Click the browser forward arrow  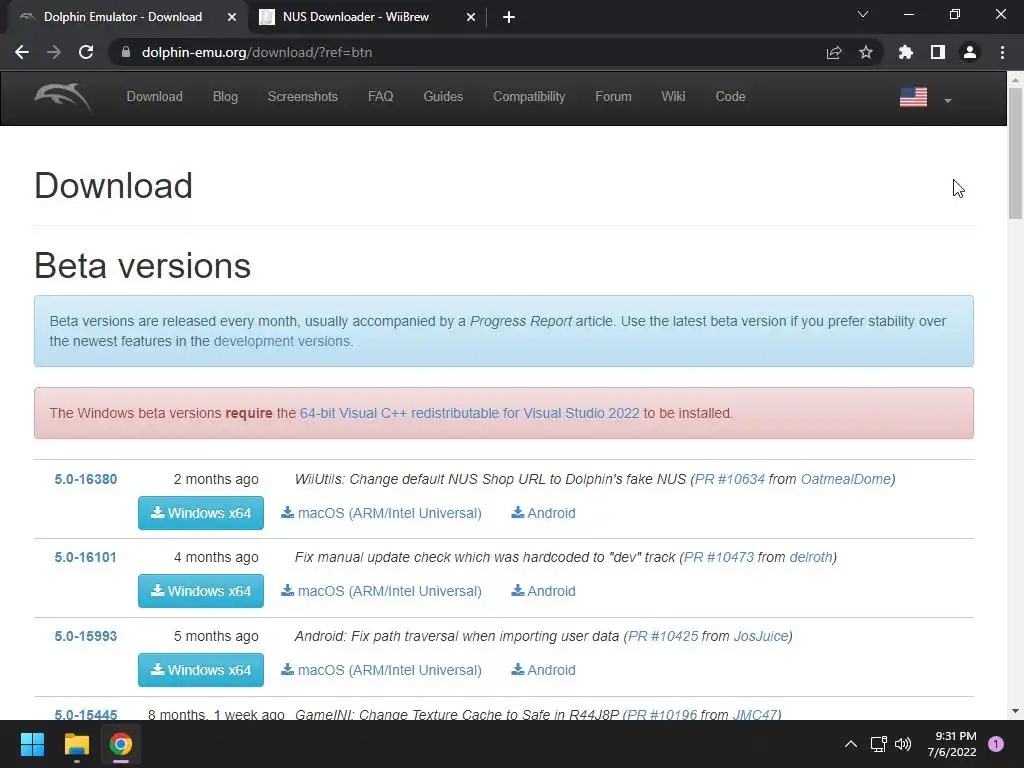pyautogui.click(x=54, y=52)
